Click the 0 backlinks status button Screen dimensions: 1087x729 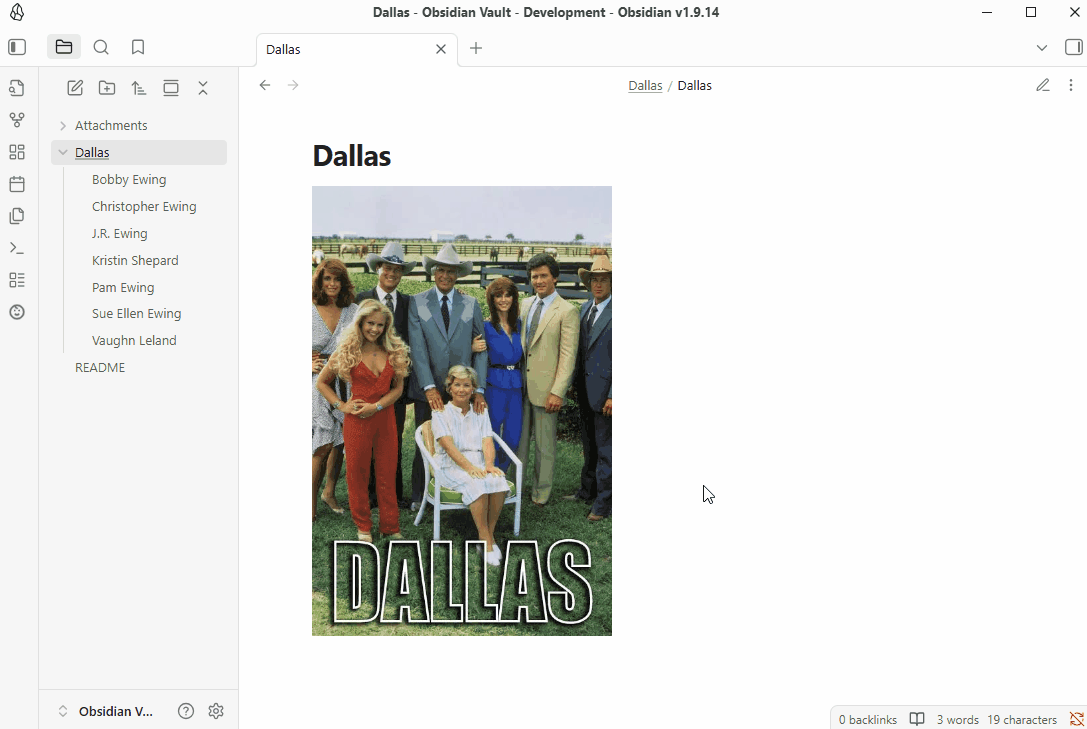pyautogui.click(x=867, y=719)
